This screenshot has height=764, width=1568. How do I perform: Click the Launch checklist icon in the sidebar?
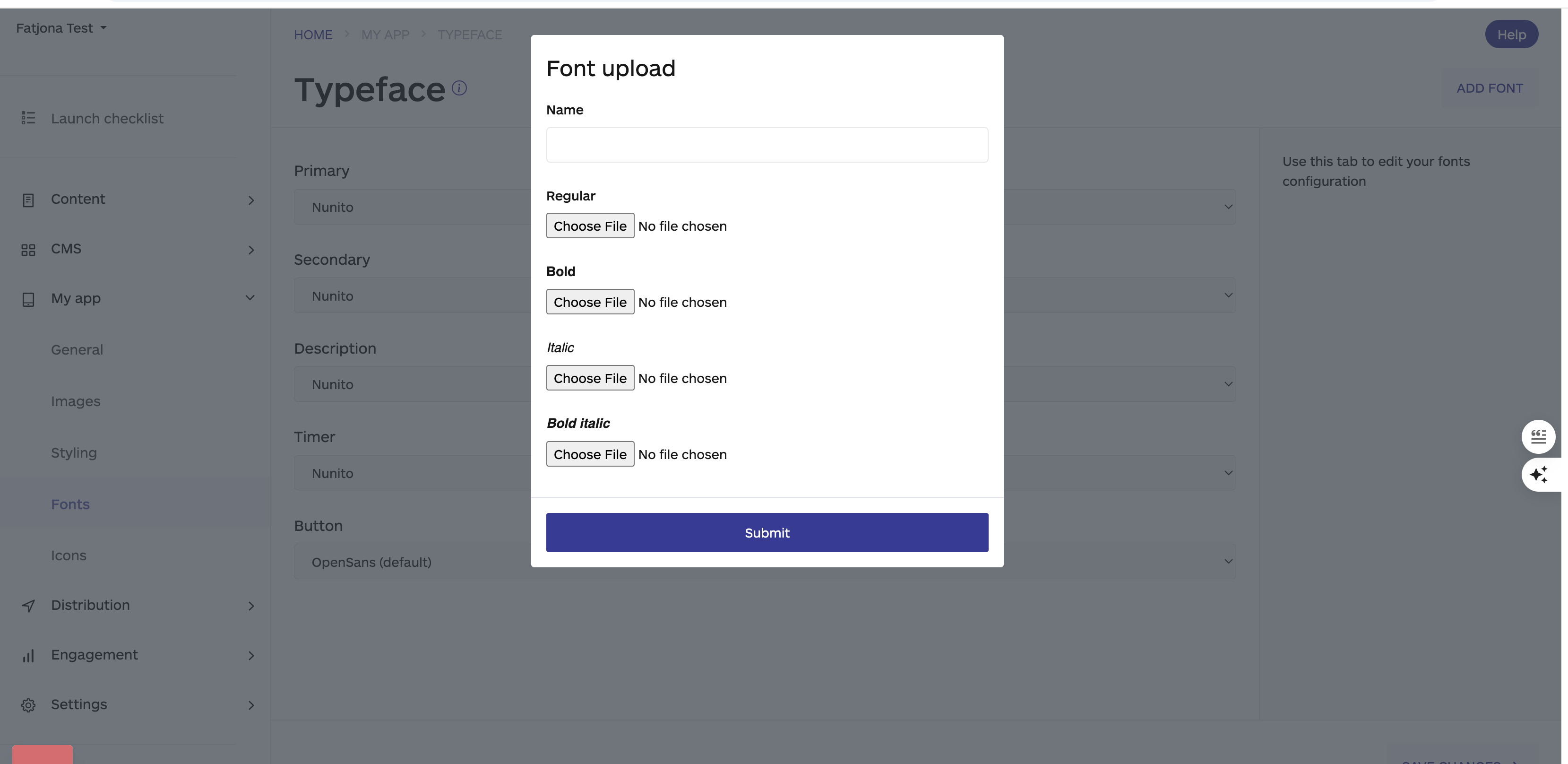[28, 118]
